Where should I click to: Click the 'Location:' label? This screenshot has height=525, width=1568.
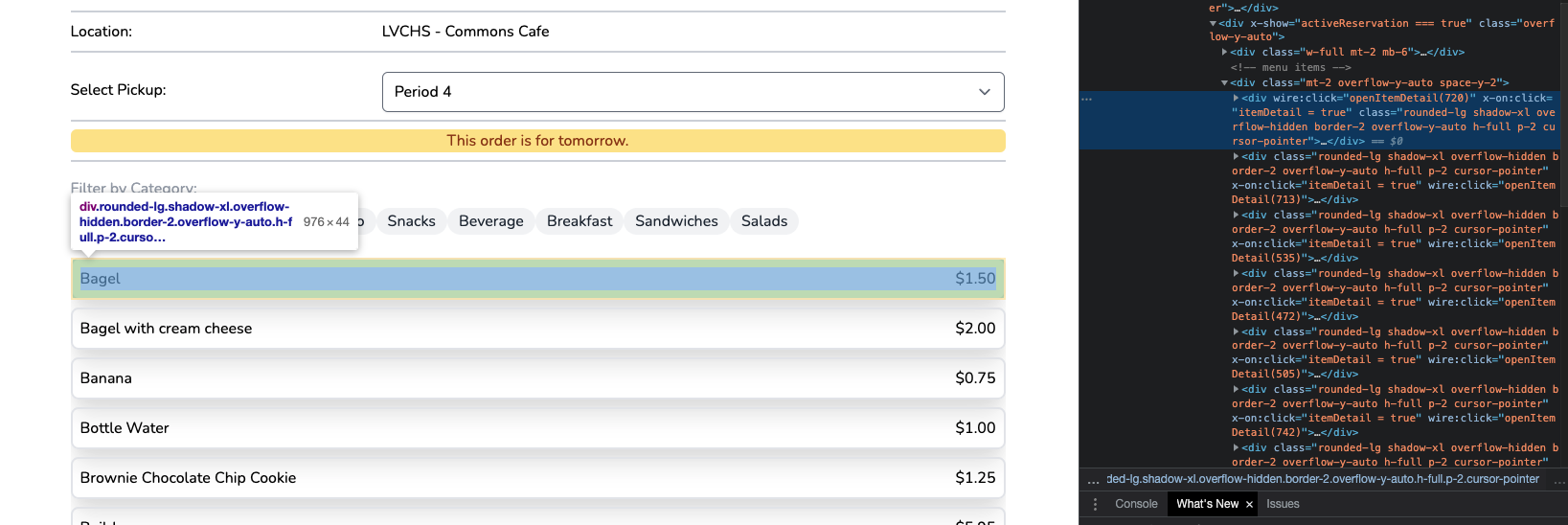102,32
